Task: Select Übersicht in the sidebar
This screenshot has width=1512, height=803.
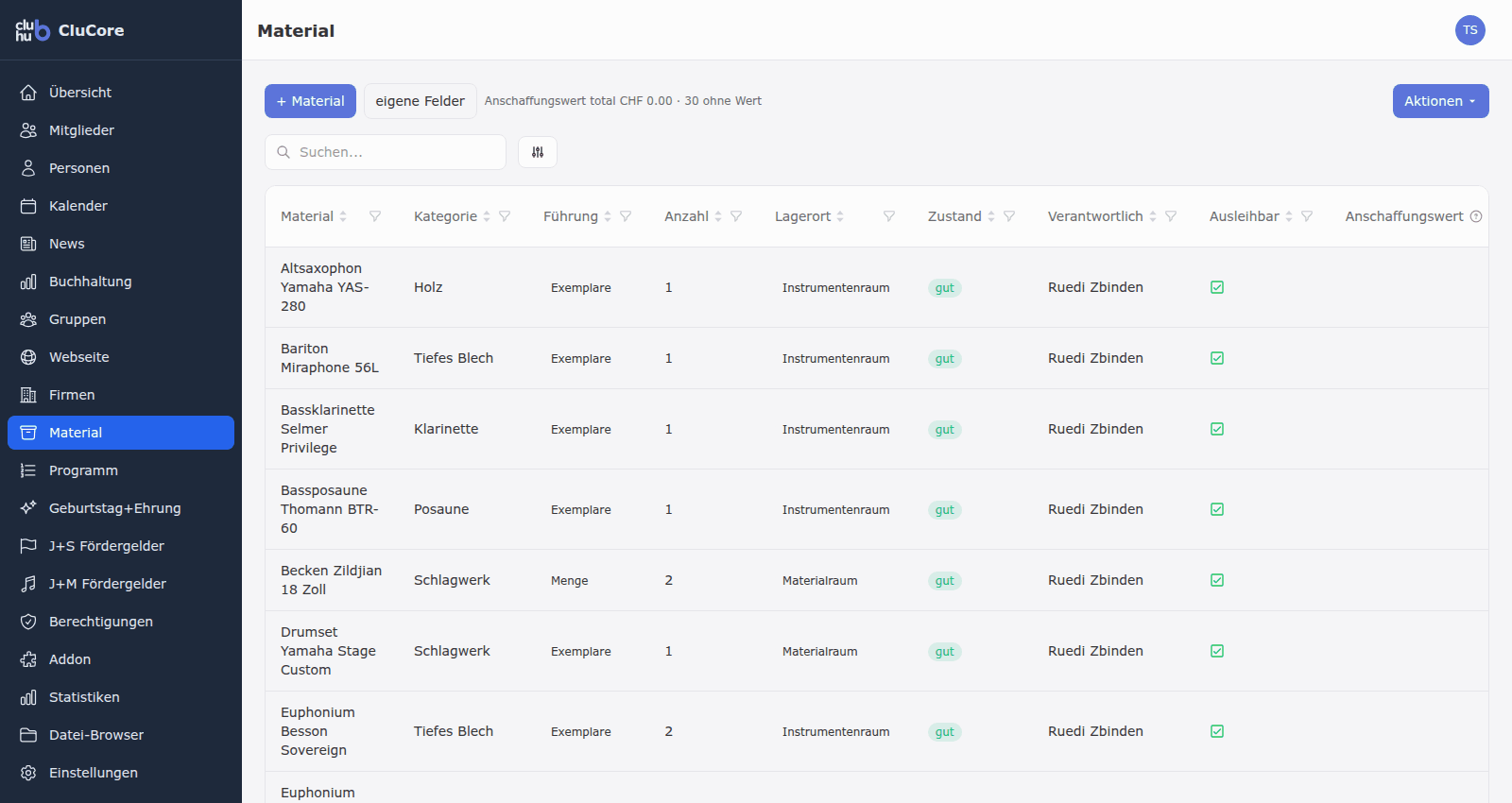Action: point(121,93)
